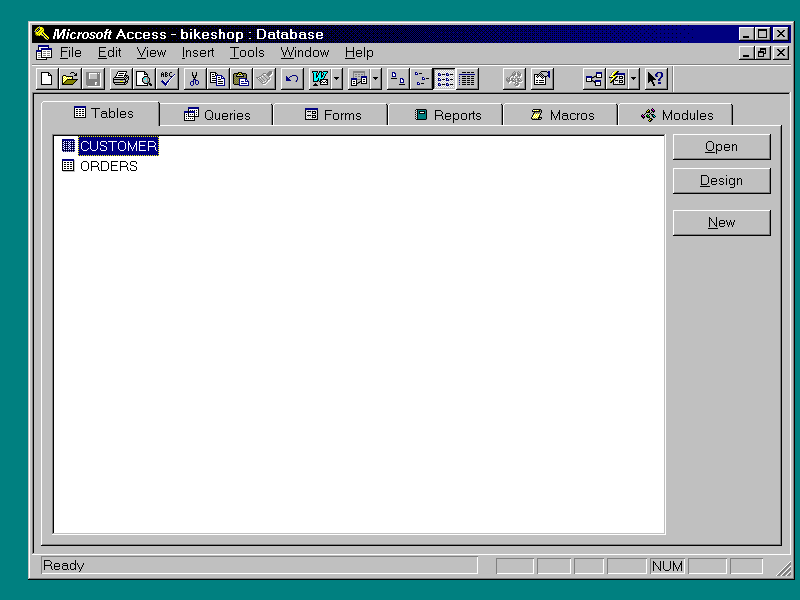This screenshot has height=600, width=800.
Task: Switch to the Queries tab
Action: point(217,115)
